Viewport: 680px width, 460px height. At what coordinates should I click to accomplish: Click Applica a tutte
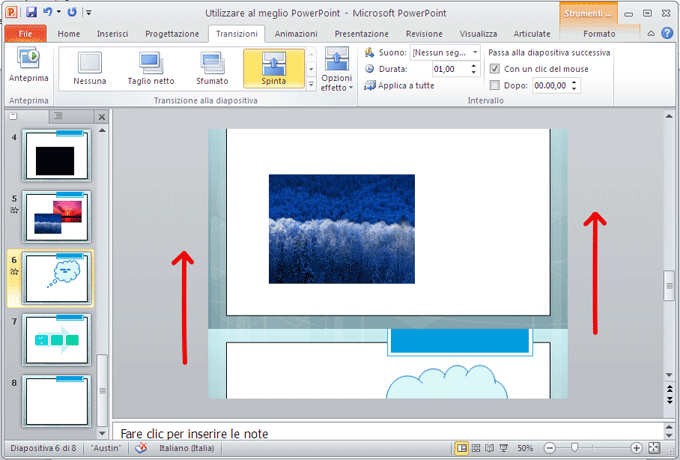click(x=399, y=85)
